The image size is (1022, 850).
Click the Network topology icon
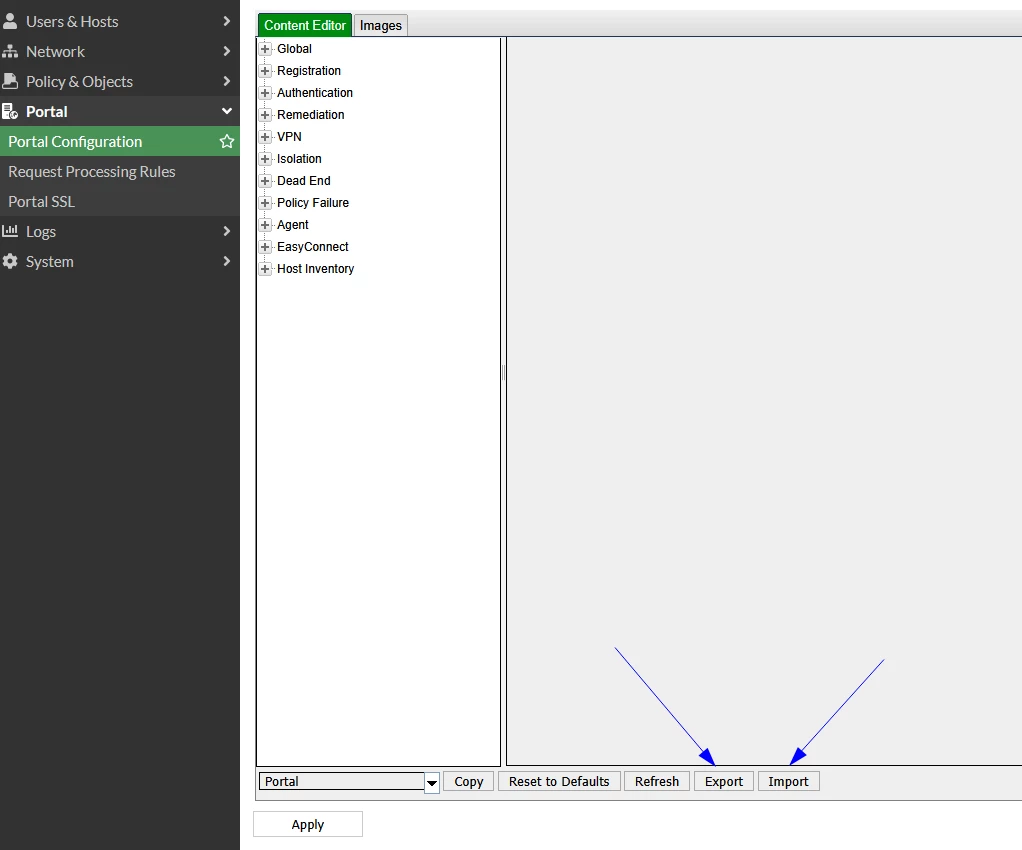point(10,51)
